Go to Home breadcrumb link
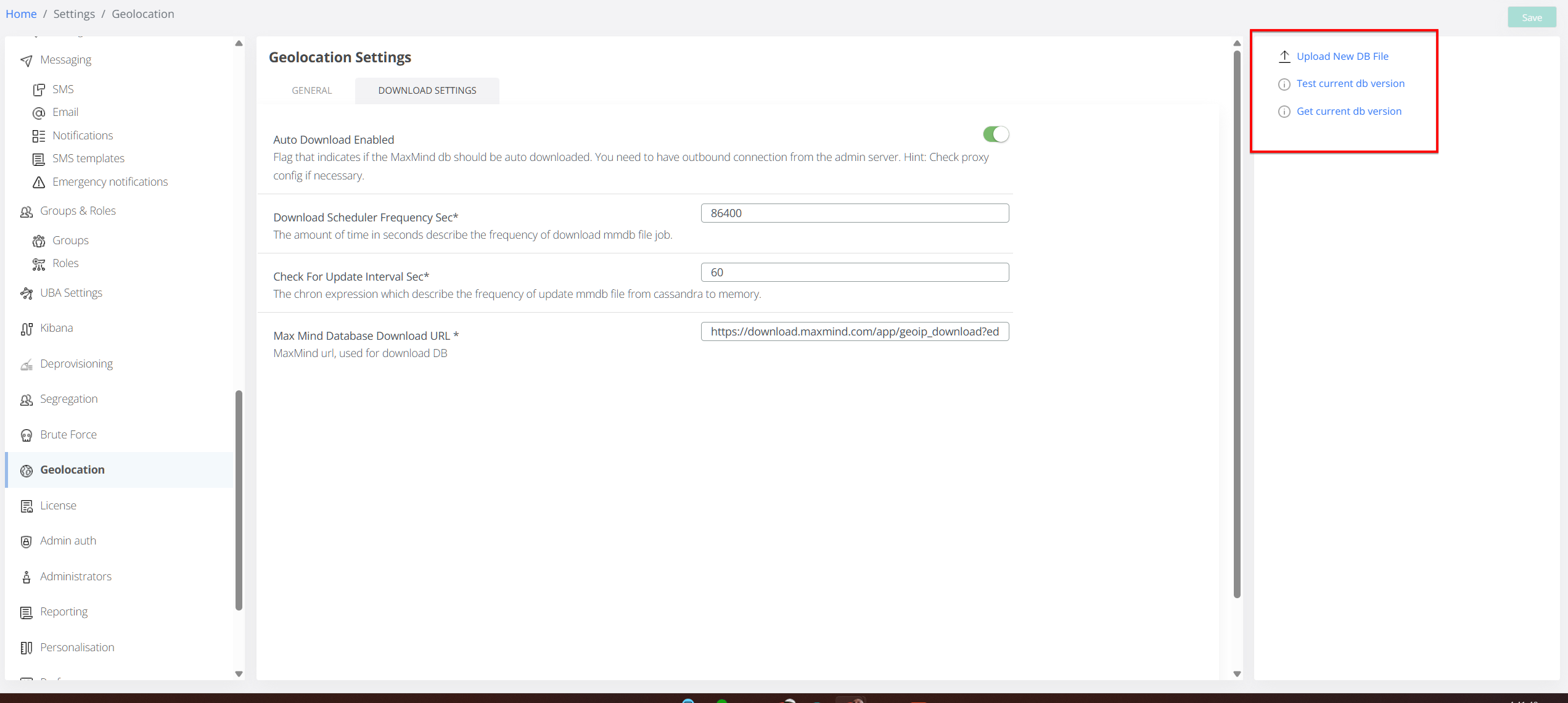This screenshot has height=703, width=1568. click(21, 14)
